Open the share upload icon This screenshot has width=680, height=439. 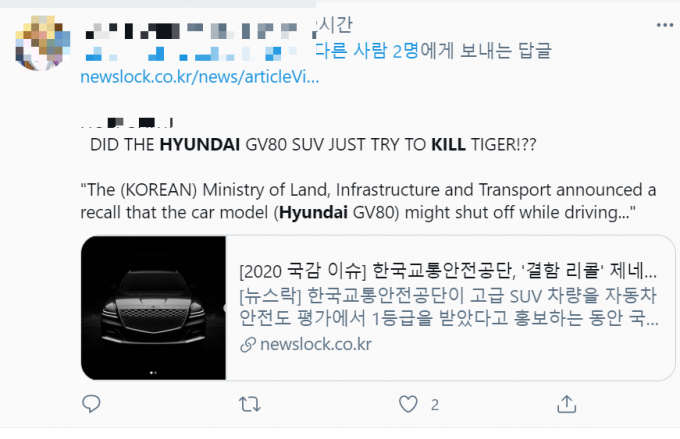pos(566,404)
